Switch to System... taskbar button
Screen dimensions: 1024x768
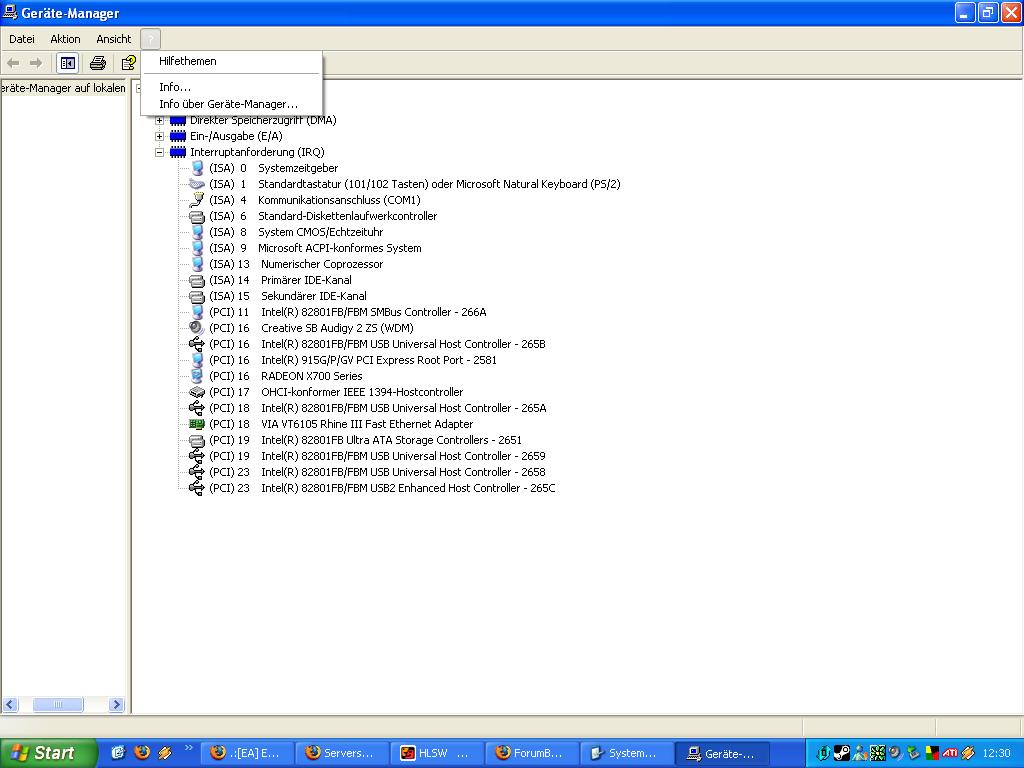[628, 753]
